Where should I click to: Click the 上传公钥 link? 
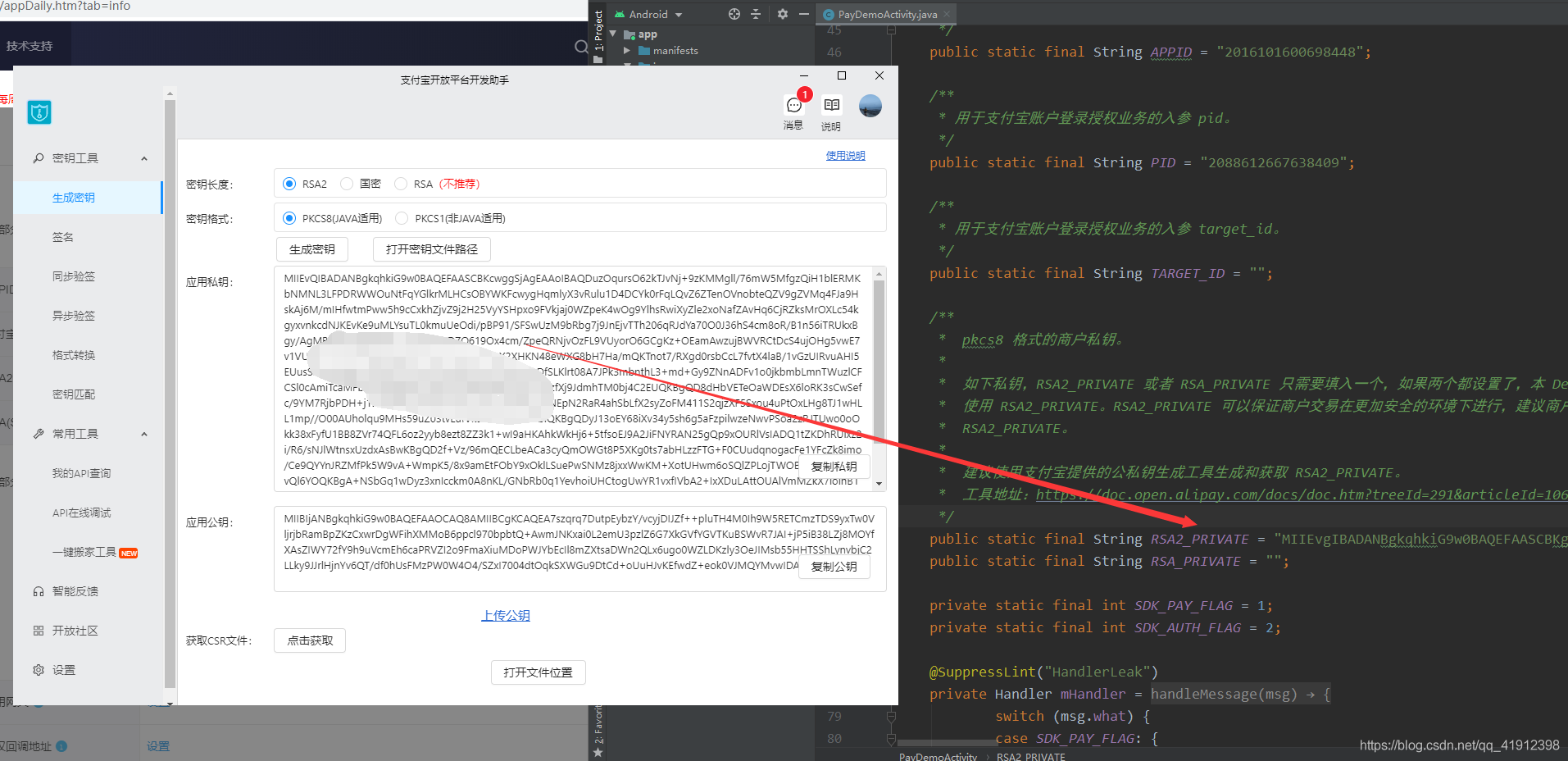coord(506,616)
